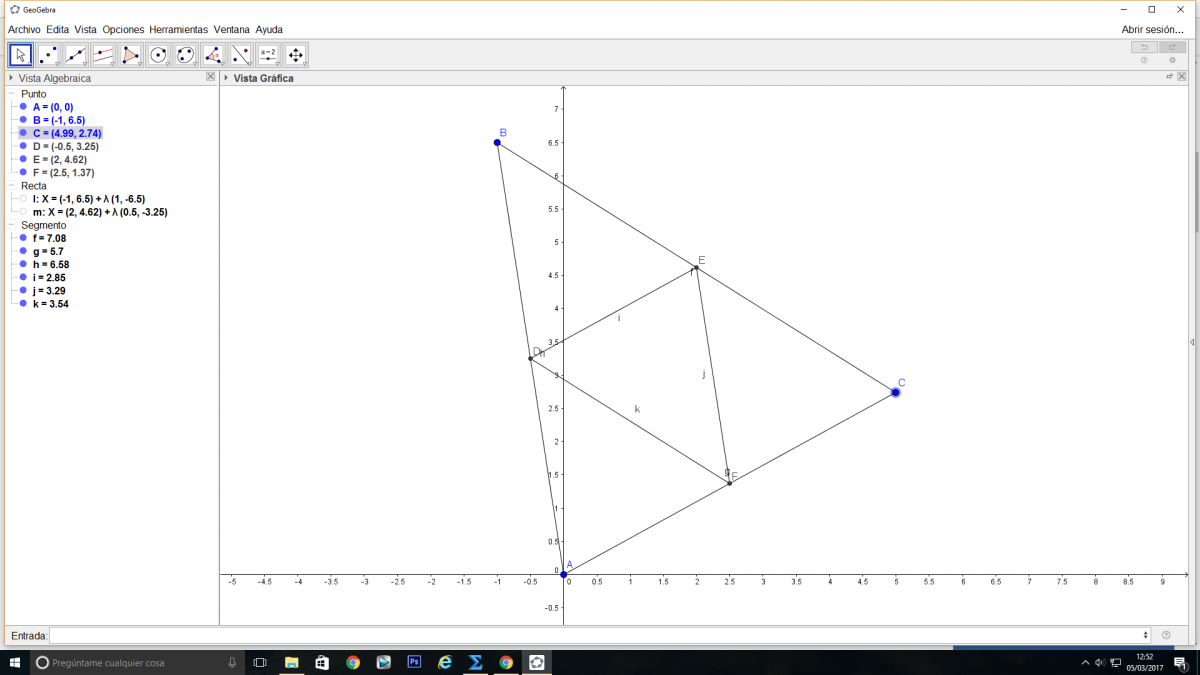1200x675 pixels.
Task: Click the Abrir sesión link
Action: tap(1152, 30)
